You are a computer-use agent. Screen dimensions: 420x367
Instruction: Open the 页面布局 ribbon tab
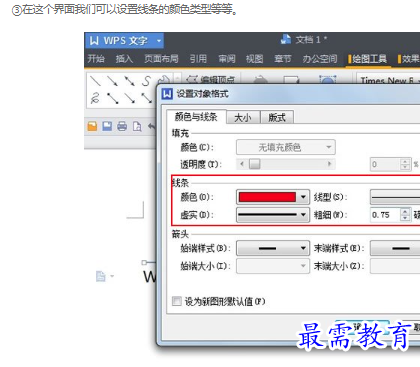[x=161, y=59]
